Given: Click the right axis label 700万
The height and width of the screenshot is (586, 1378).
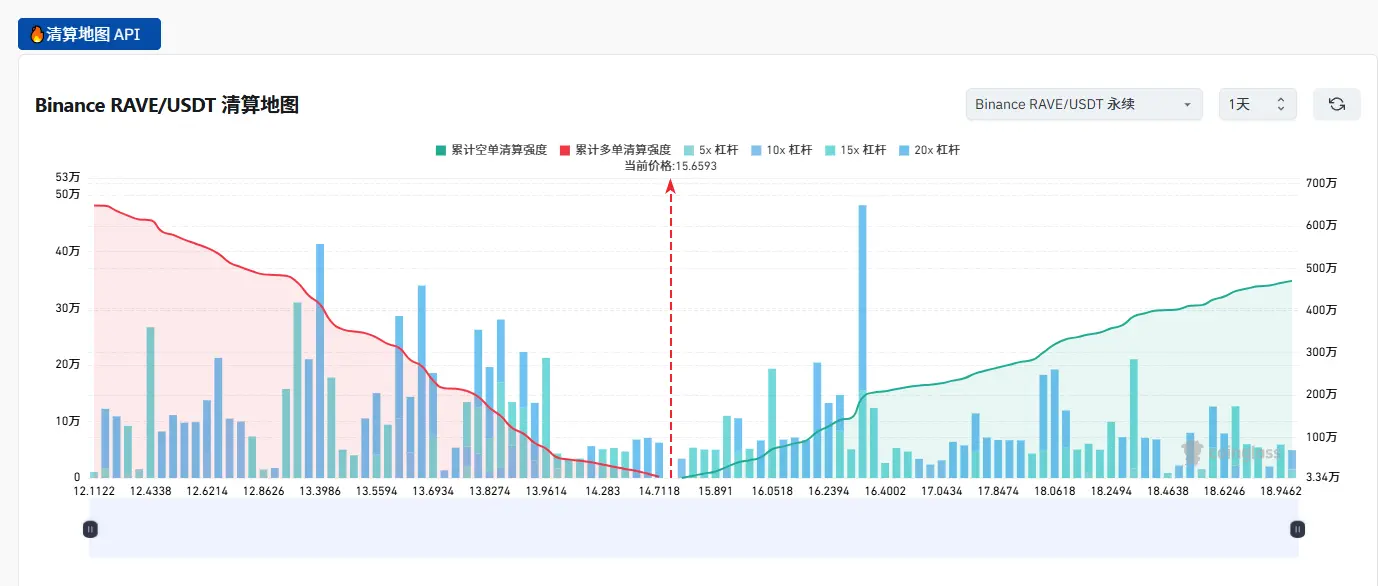Looking at the screenshot, I should coord(1321,183).
